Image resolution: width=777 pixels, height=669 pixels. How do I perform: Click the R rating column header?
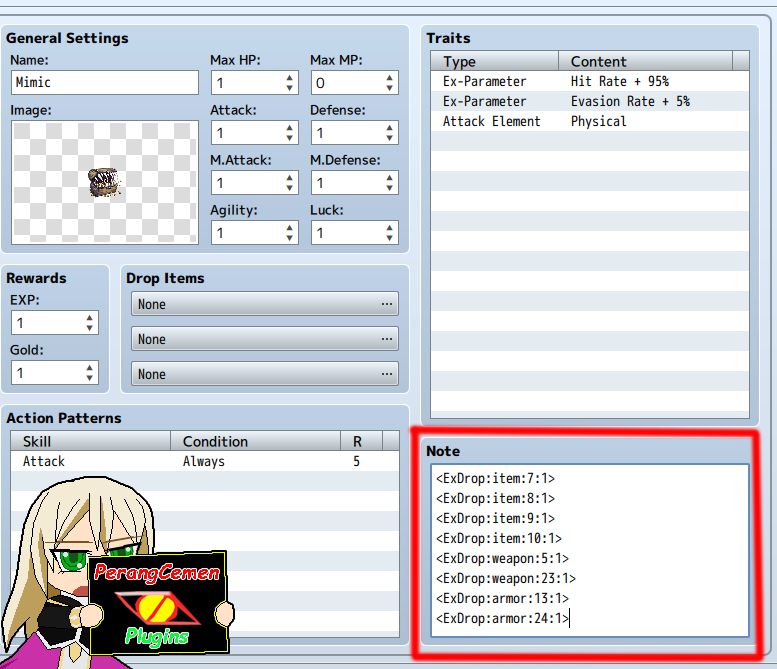coord(361,441)
